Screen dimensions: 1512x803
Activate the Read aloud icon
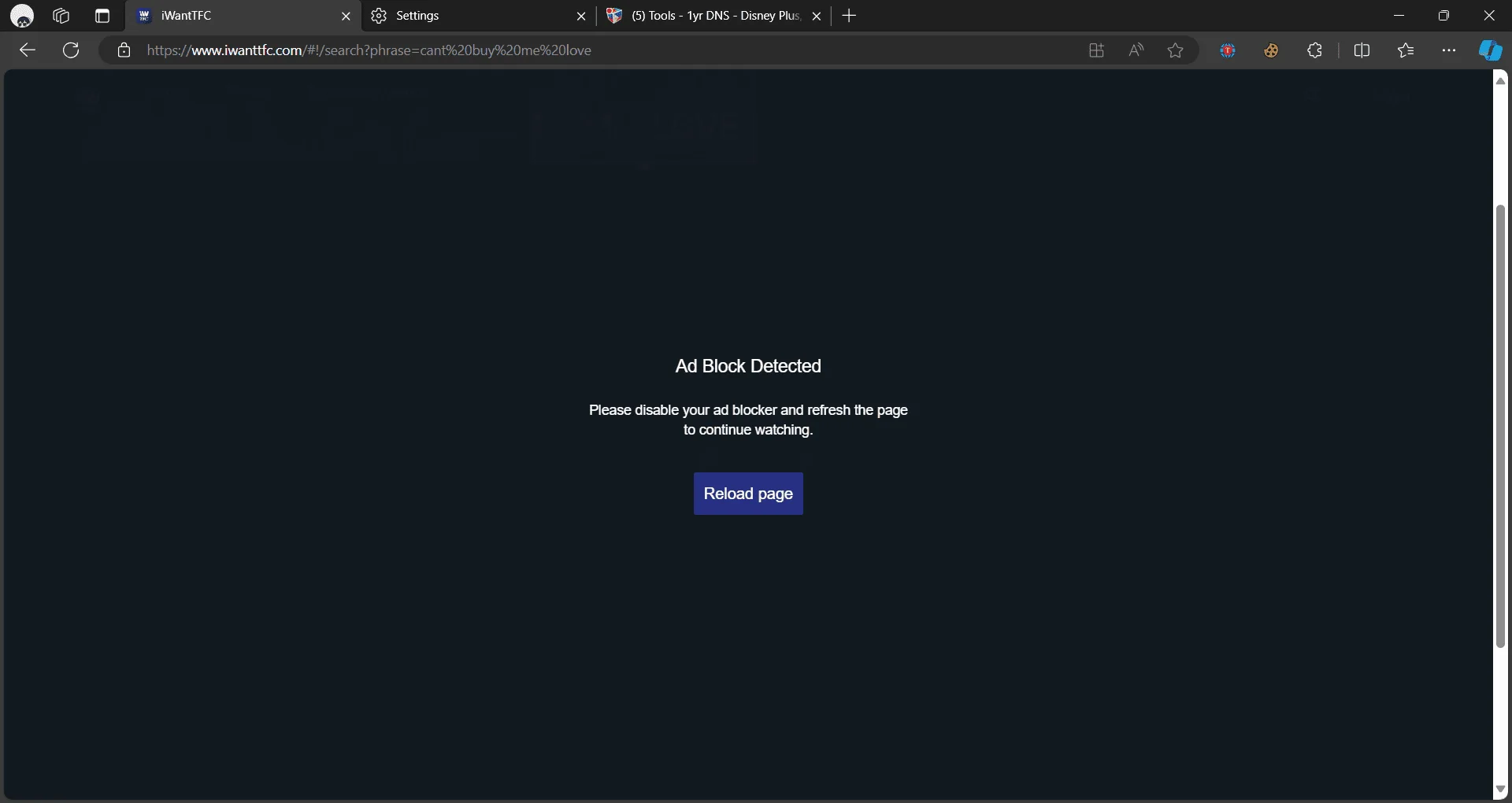point(1136,50)
